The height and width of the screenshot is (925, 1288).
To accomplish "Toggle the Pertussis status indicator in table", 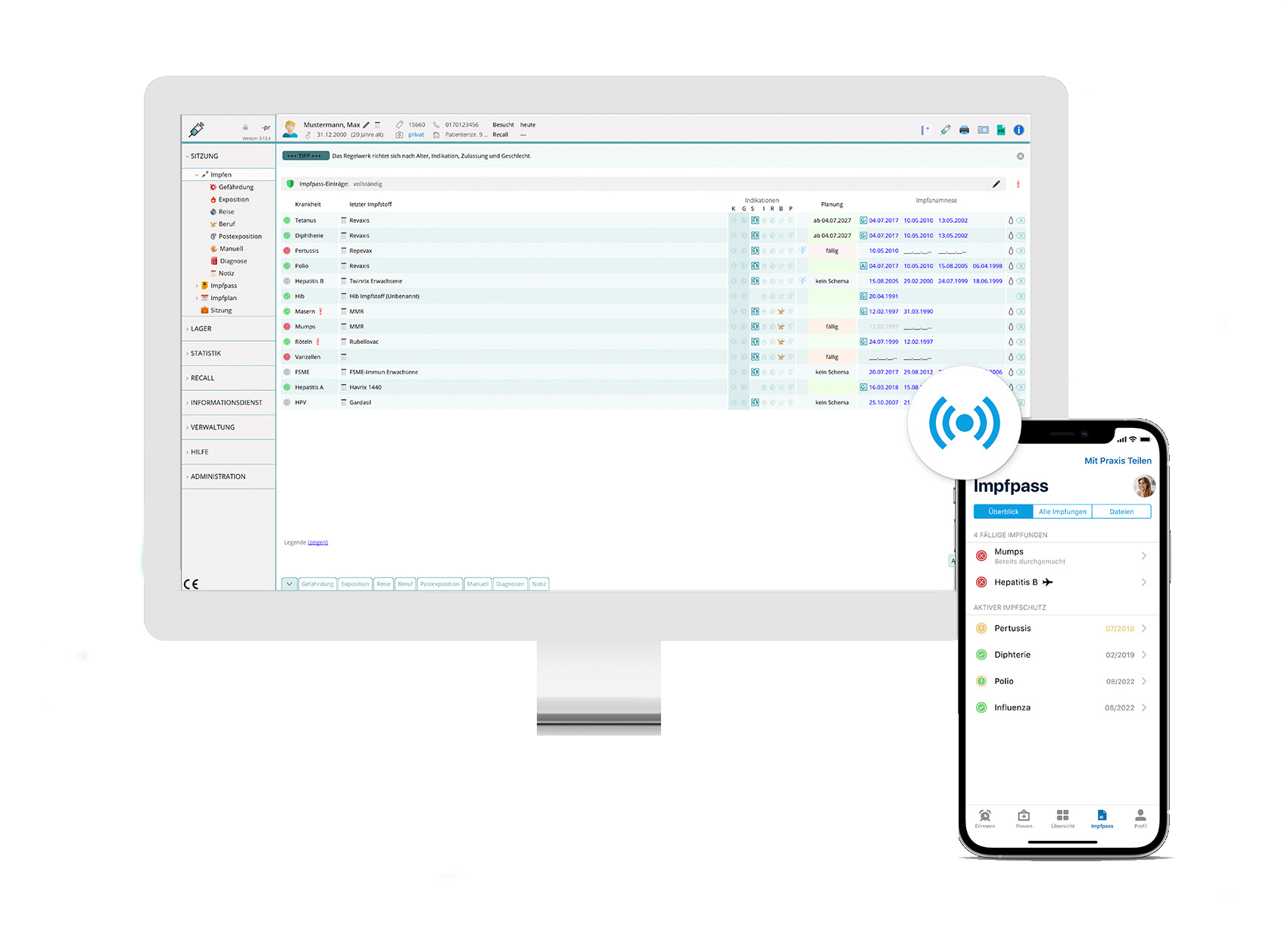I will 288,250.
